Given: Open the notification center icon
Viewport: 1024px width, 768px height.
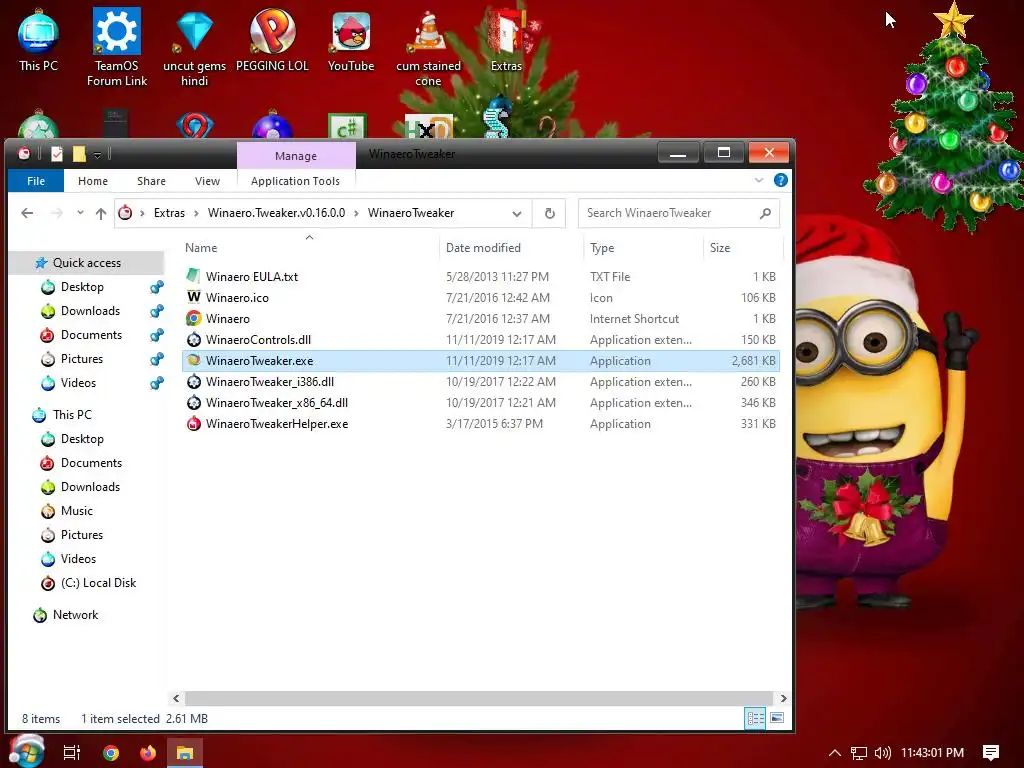Looking at the screenshot, I should pos(991,753).
